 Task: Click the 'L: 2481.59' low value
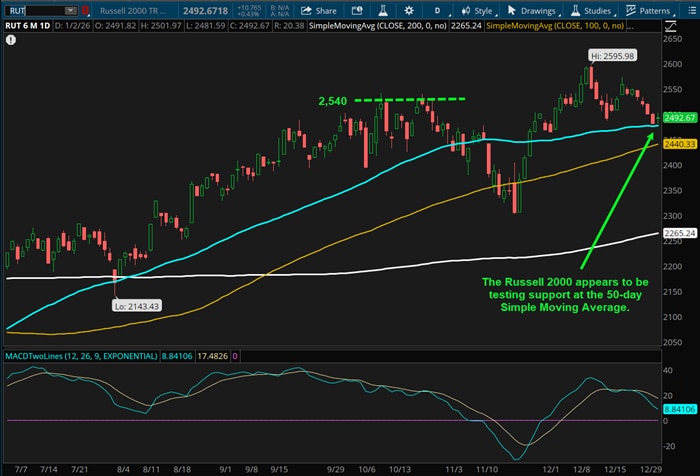point(206,26)
